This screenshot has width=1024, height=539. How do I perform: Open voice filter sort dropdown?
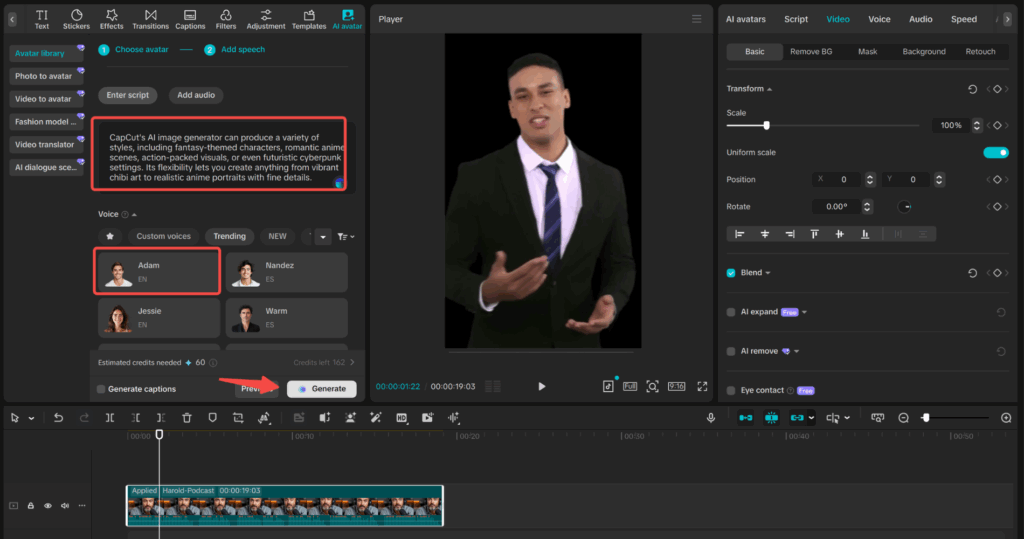346,237
